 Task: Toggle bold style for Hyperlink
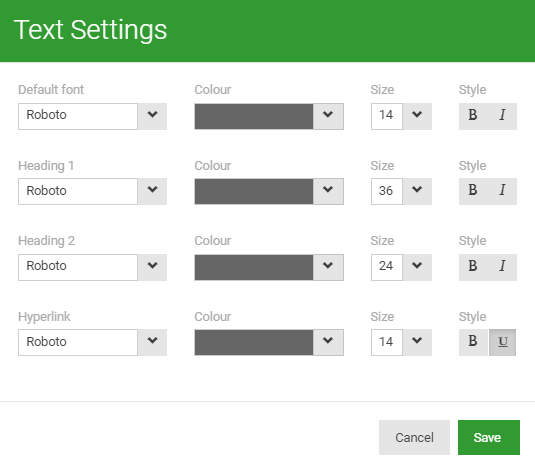pyautogui.click(x=473, y=342)
